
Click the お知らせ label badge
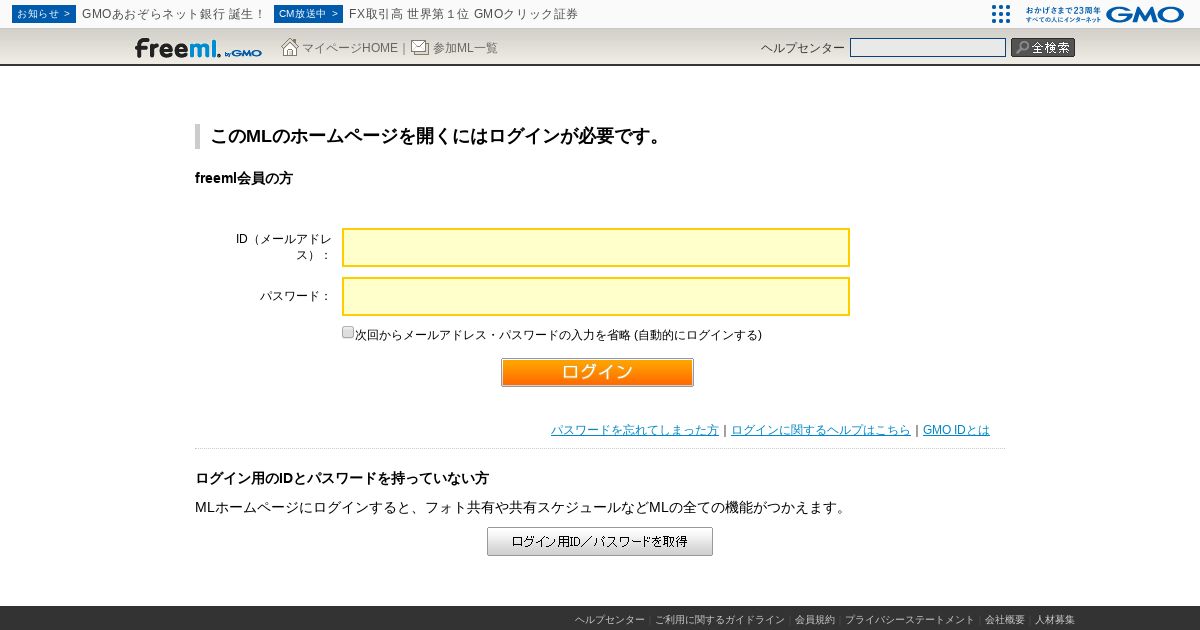[x=44, y=14]
